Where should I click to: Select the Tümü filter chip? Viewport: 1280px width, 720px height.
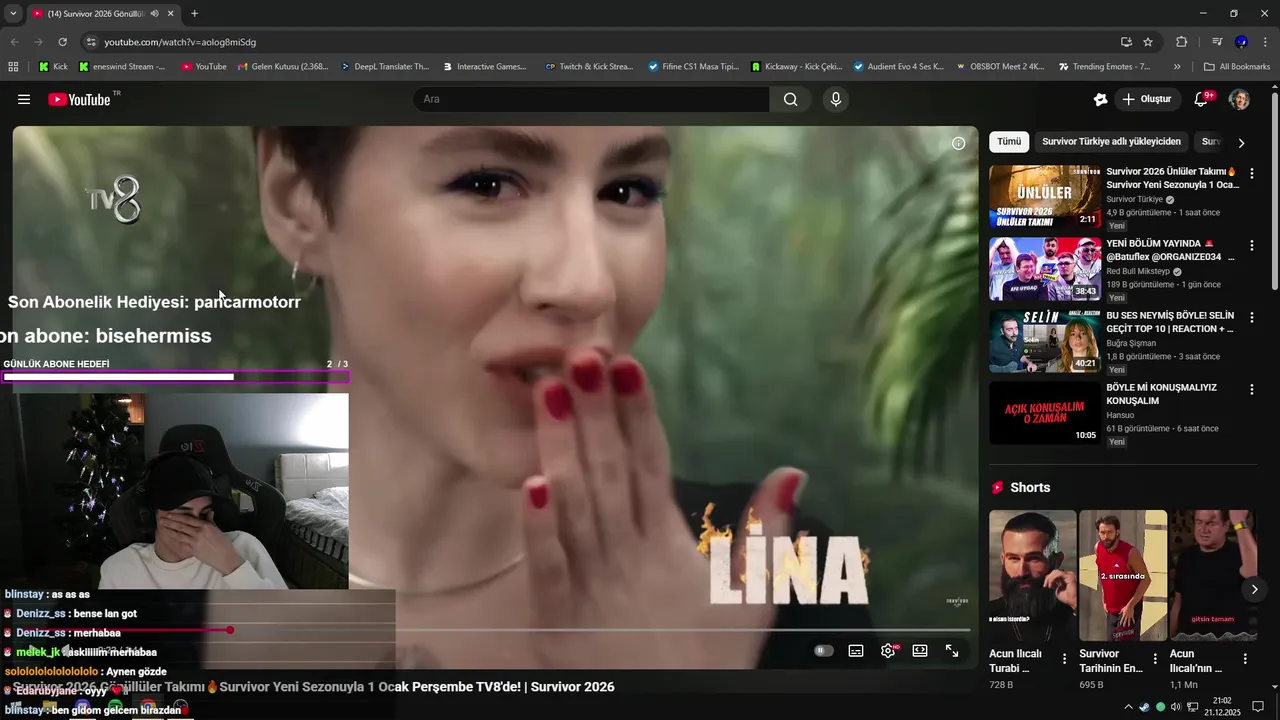pyautogui.click(x=1009, y=142)
